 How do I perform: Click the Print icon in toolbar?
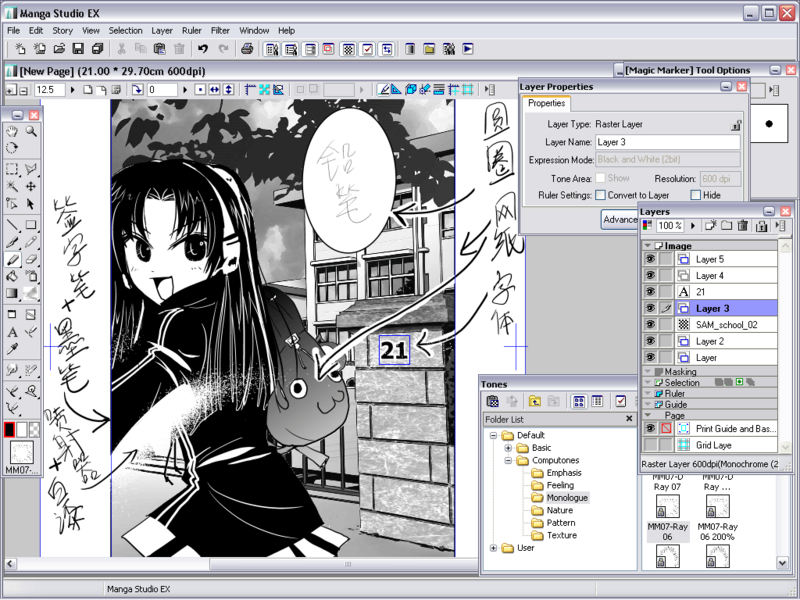click(x=247, y=49)
